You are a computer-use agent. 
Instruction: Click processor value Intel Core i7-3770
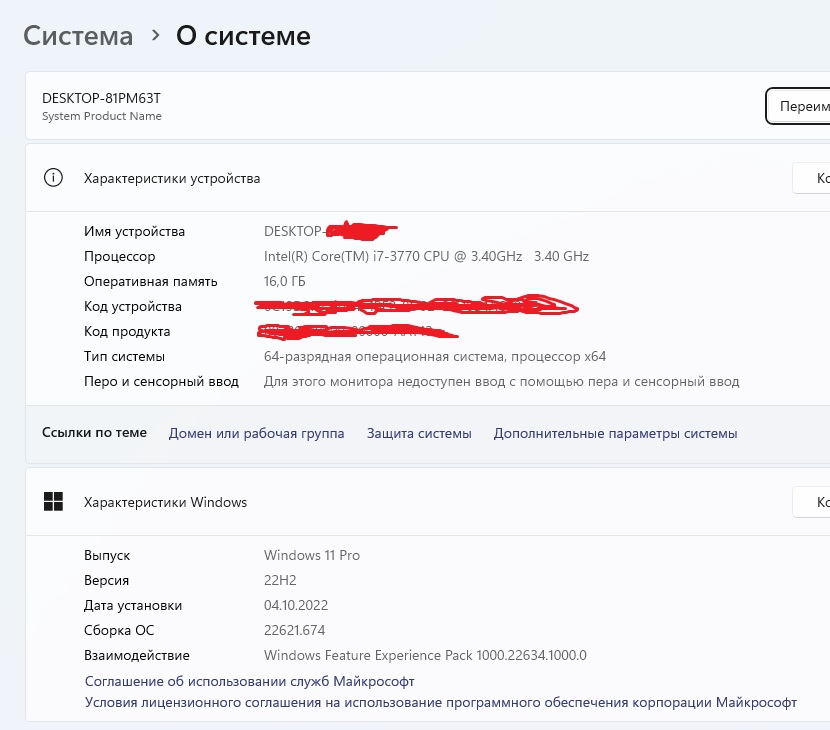426,256
